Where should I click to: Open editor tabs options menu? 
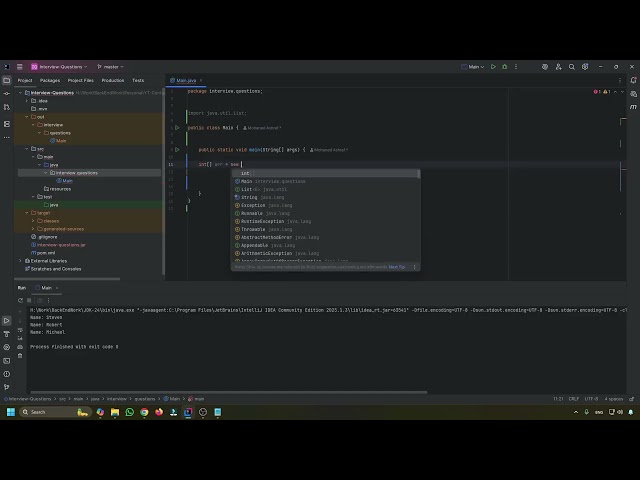(x=620, y=80)
